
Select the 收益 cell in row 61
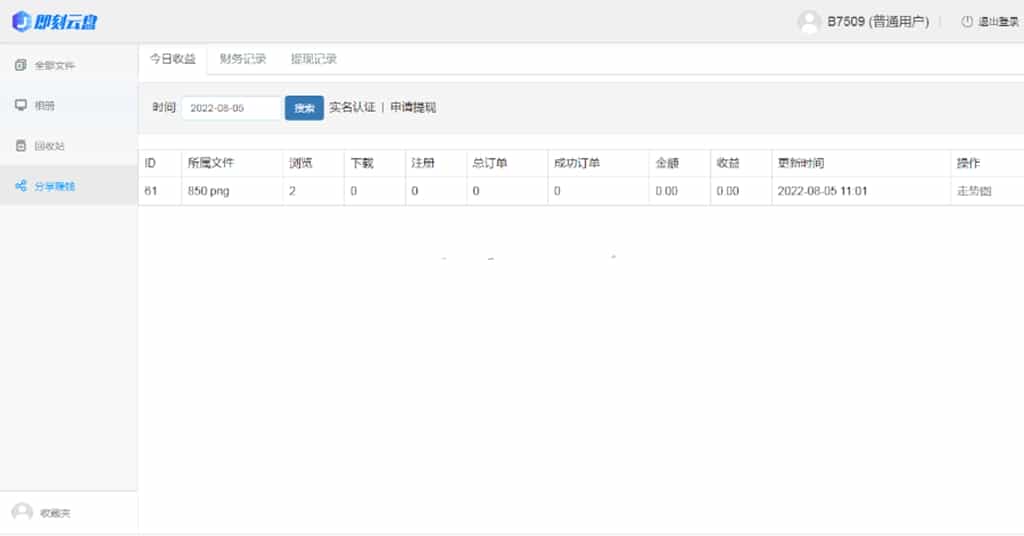point(741,191)
